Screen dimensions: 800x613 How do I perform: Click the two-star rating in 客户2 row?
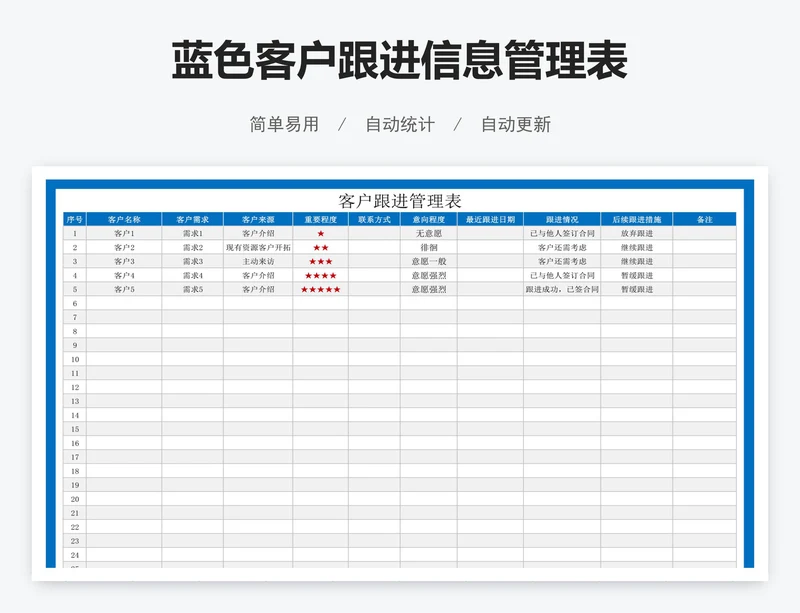tap(320, 248)
